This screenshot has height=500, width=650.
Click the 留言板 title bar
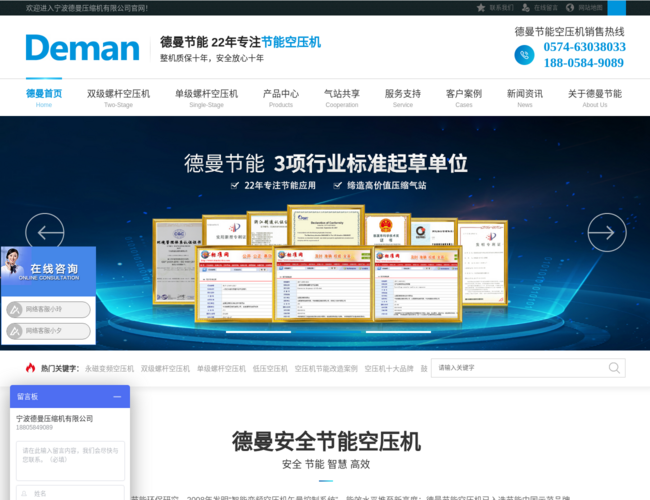[x=70, y=397]
